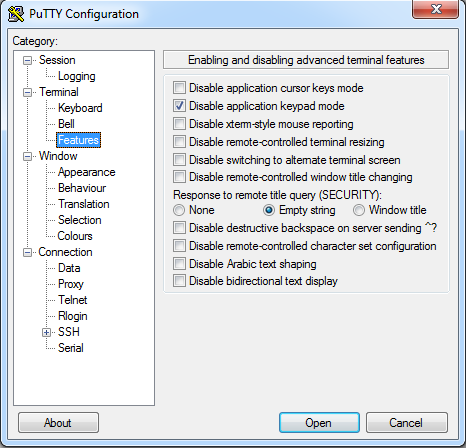Viewport: 466px width, 448px height.
Task: Close the PuTTY Configuration window
Action: point(435,9)
